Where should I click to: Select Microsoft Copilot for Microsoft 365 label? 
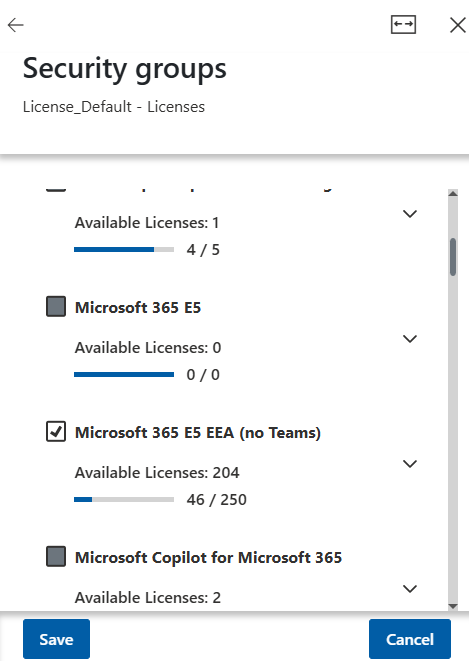click(208, 557)
